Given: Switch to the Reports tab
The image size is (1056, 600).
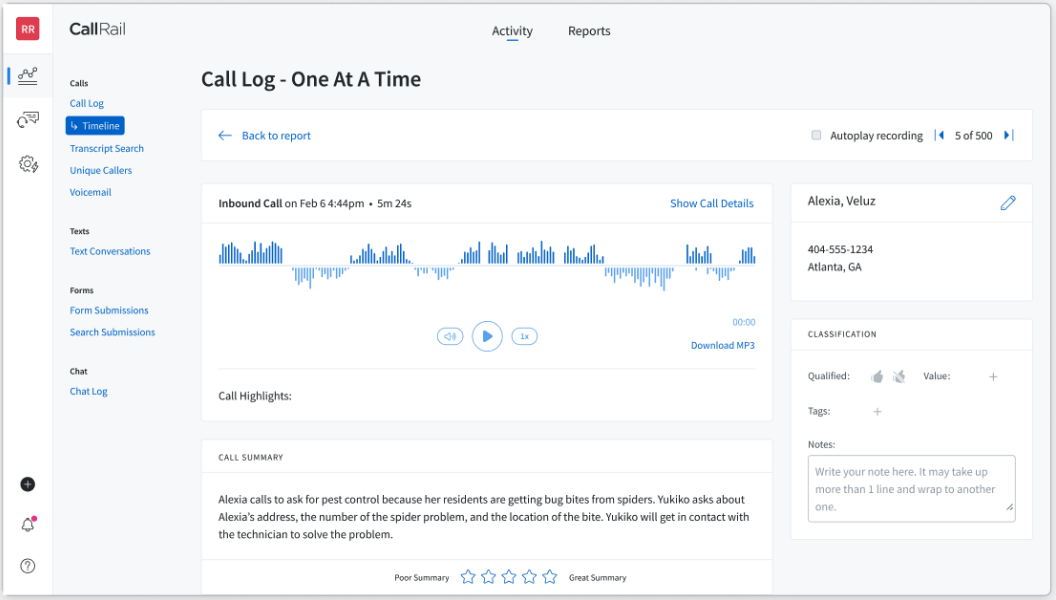Looking at the screenshot, I should point(589,31).
